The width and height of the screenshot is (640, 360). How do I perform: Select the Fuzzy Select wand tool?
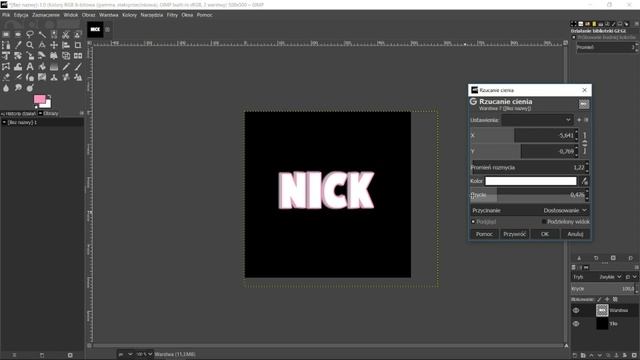(x=42, y=35)
